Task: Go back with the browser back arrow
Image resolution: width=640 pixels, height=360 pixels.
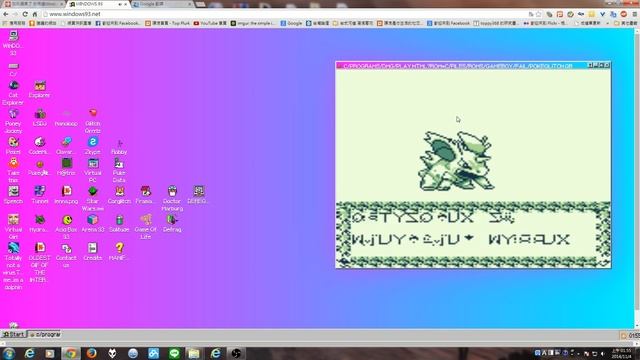Action: tap(6, 14)
